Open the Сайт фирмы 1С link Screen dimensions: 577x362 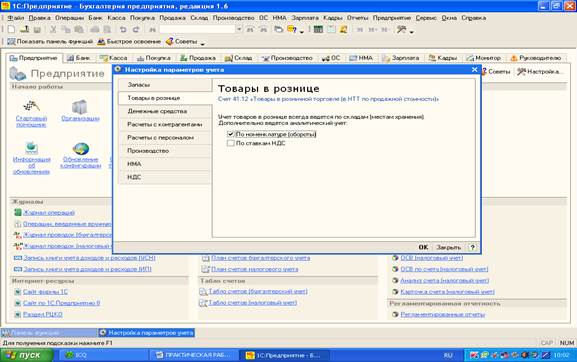(x=45, y=292)
